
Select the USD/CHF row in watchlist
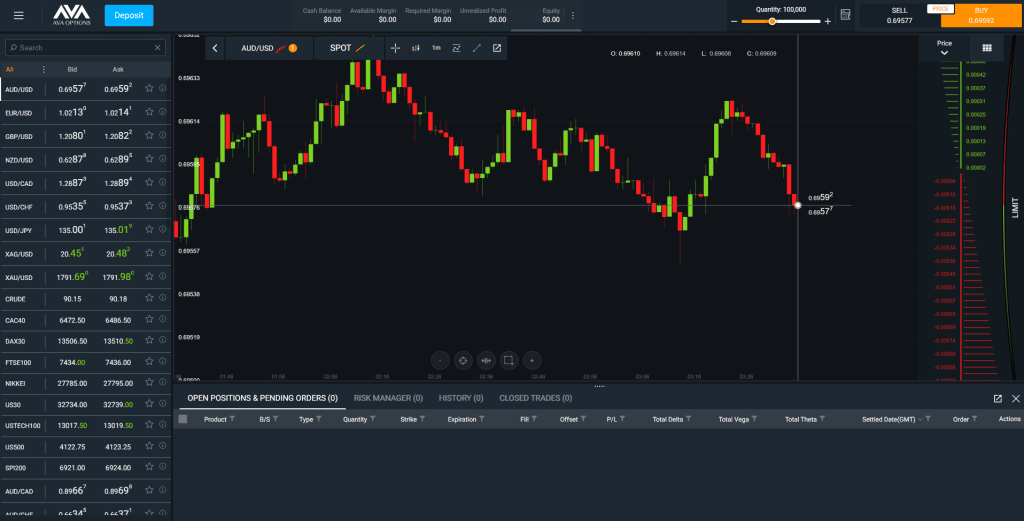(x=86, y=206)
